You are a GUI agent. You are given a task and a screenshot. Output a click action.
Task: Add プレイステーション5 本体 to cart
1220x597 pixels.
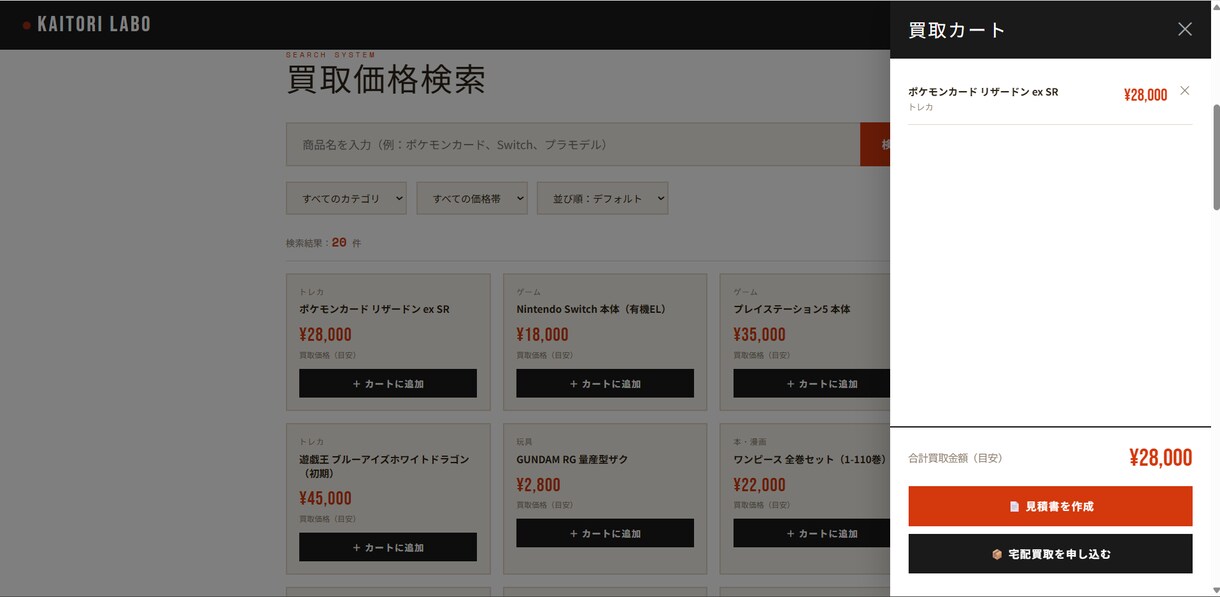(x=811, y=383)
